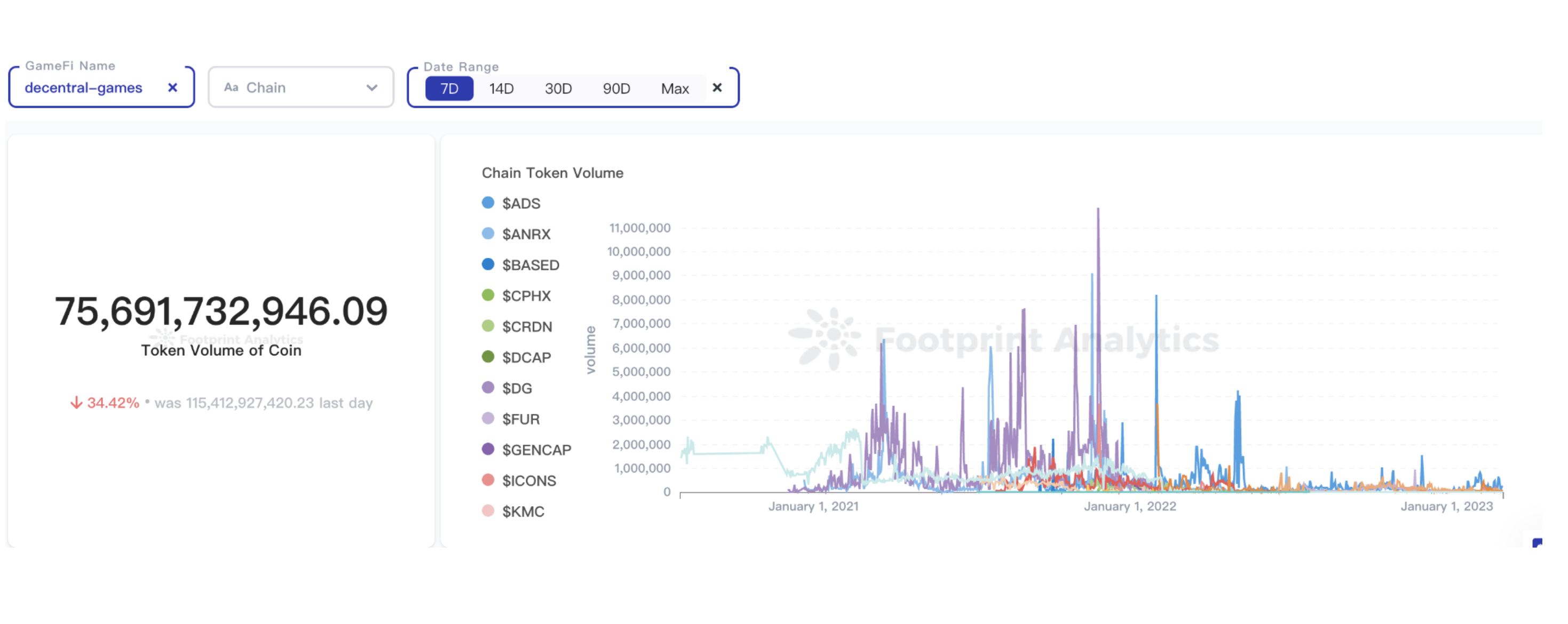Toggle the $ADS legend color dot

click(x=488, y=203)
